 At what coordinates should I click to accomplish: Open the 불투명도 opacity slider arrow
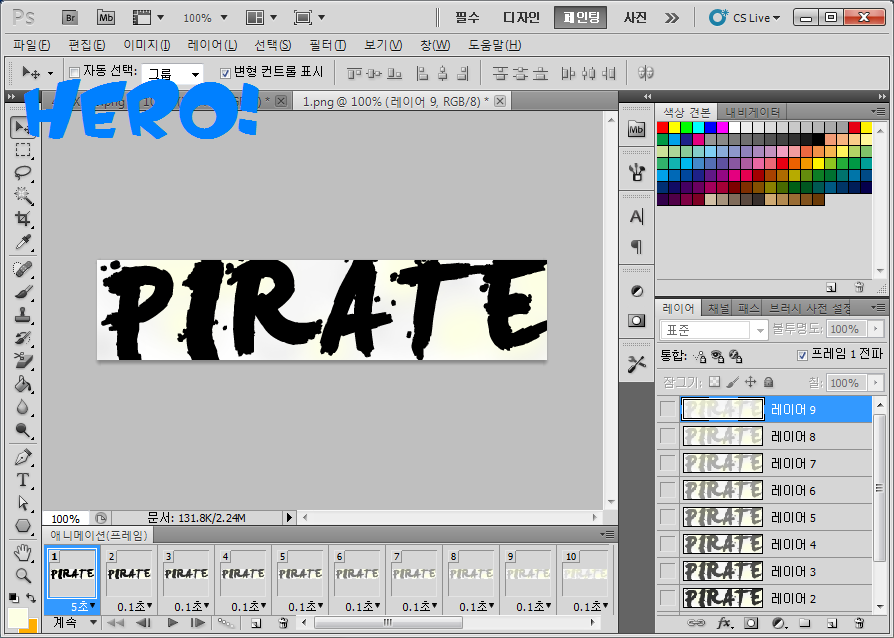pyautogui.click(x=876, y=329)
